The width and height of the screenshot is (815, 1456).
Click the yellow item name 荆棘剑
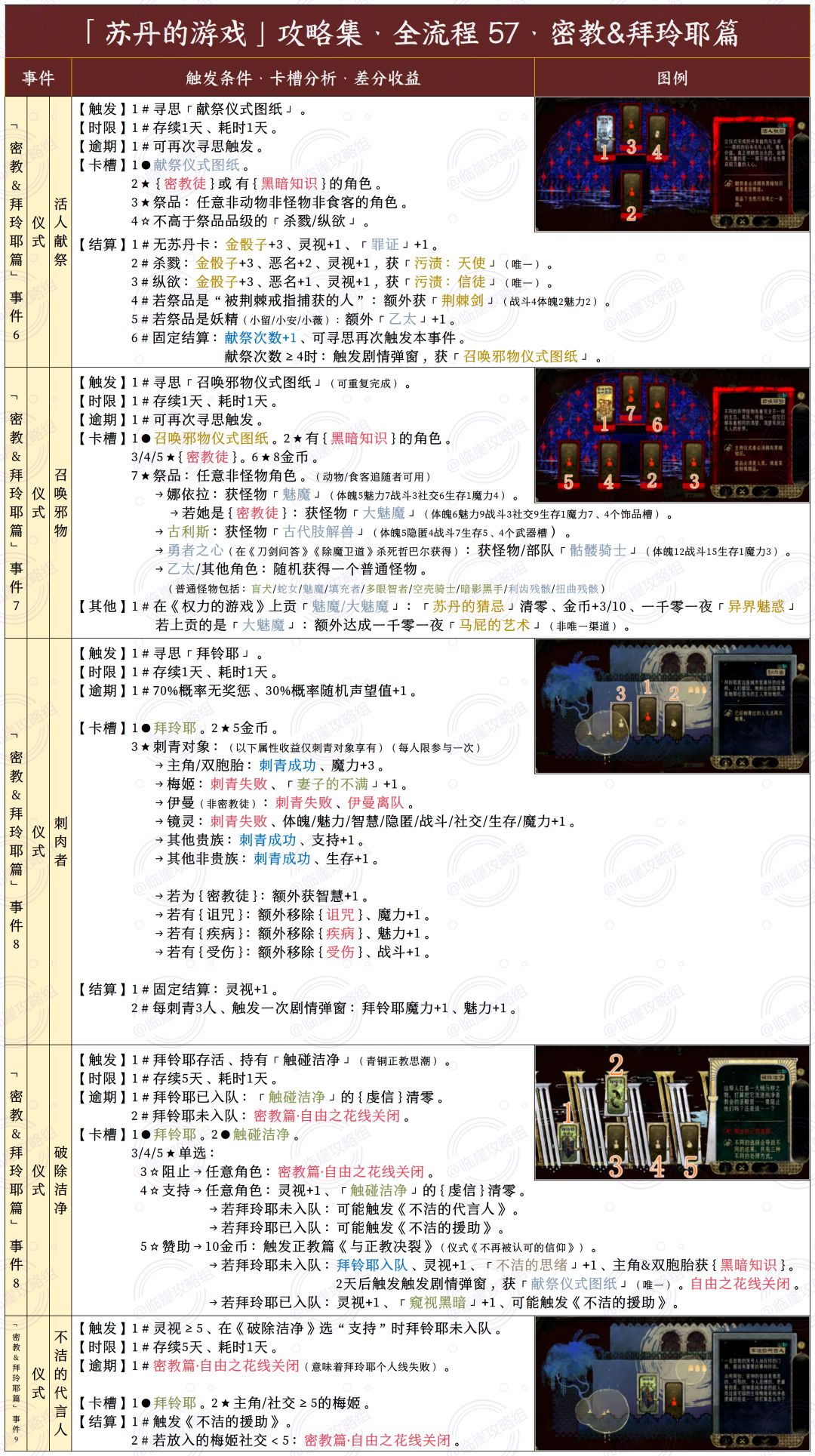tap(463, 300)
